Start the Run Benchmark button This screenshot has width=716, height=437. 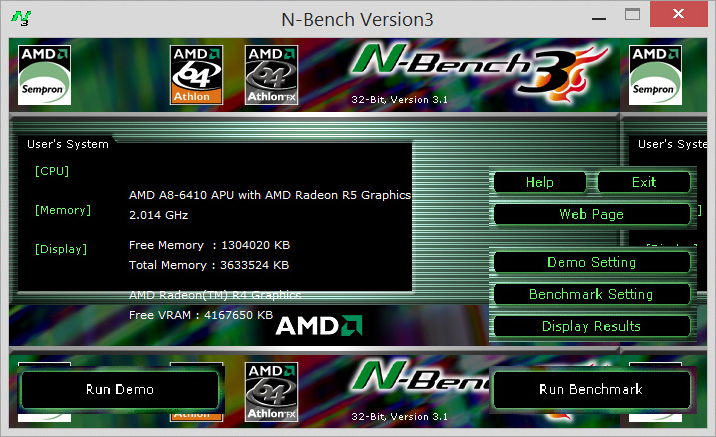[x=591, y=390]
